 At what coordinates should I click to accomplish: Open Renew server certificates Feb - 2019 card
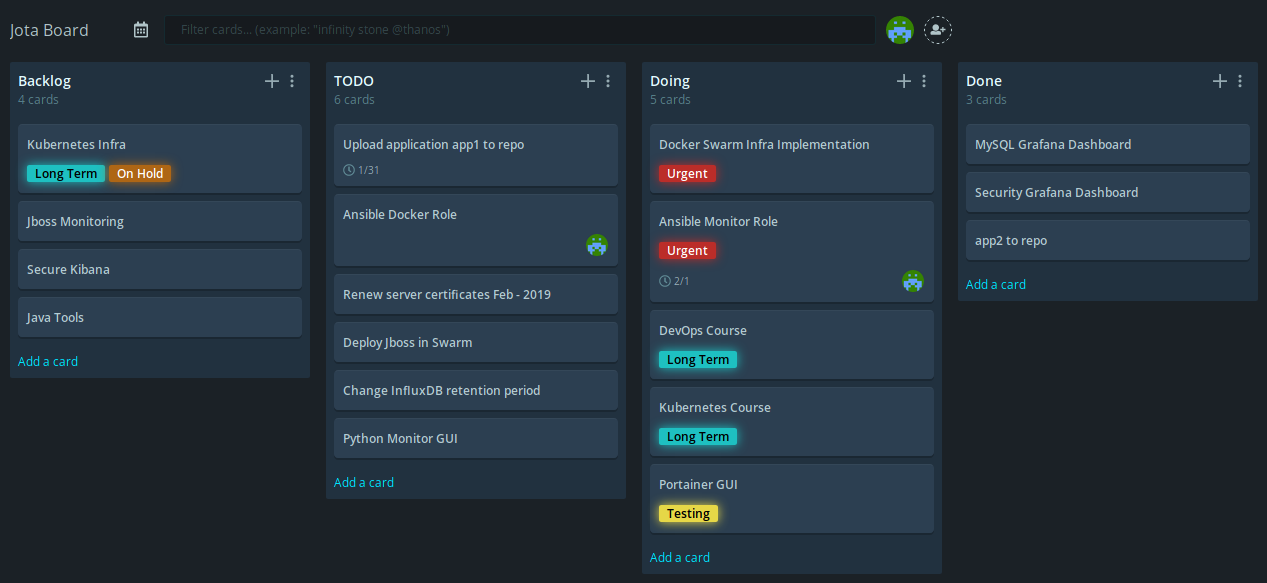click(x=476, y=294)
